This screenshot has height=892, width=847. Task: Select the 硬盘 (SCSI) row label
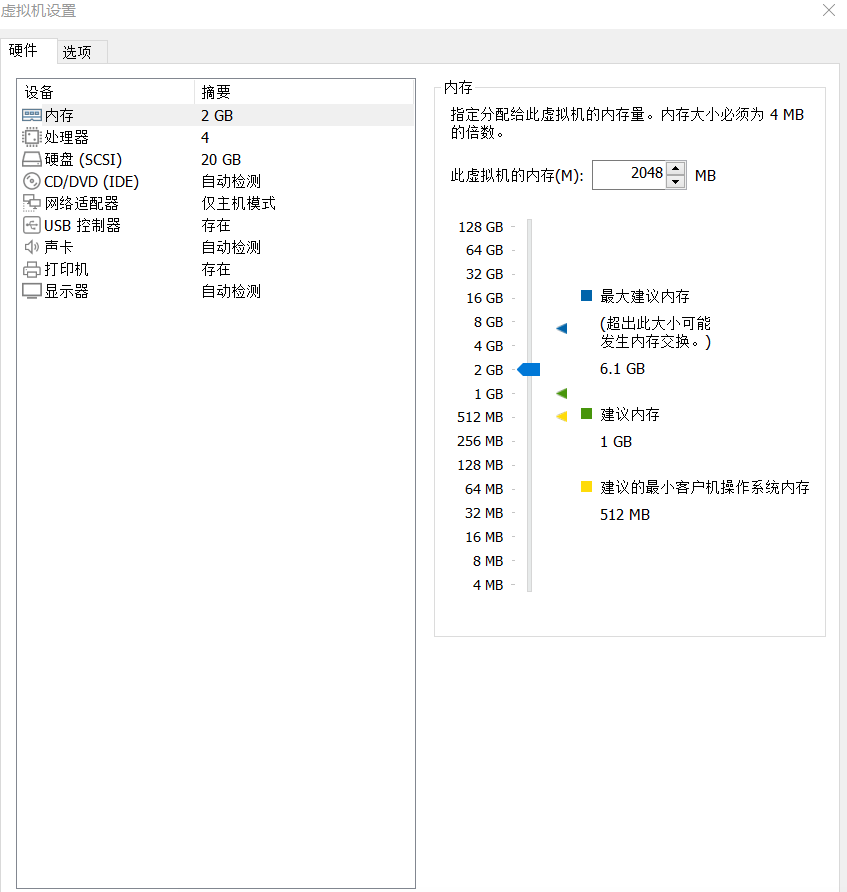click(x=83, y=159)
